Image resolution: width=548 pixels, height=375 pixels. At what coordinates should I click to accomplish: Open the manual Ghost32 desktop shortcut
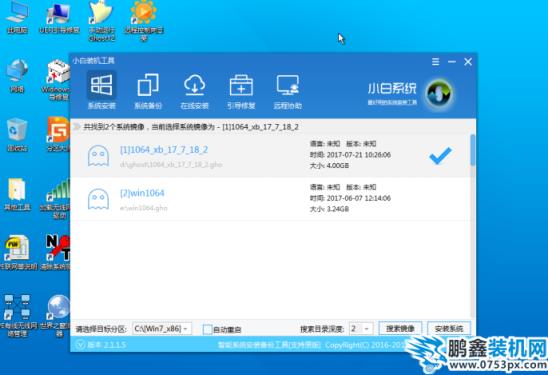coord(101,21)
